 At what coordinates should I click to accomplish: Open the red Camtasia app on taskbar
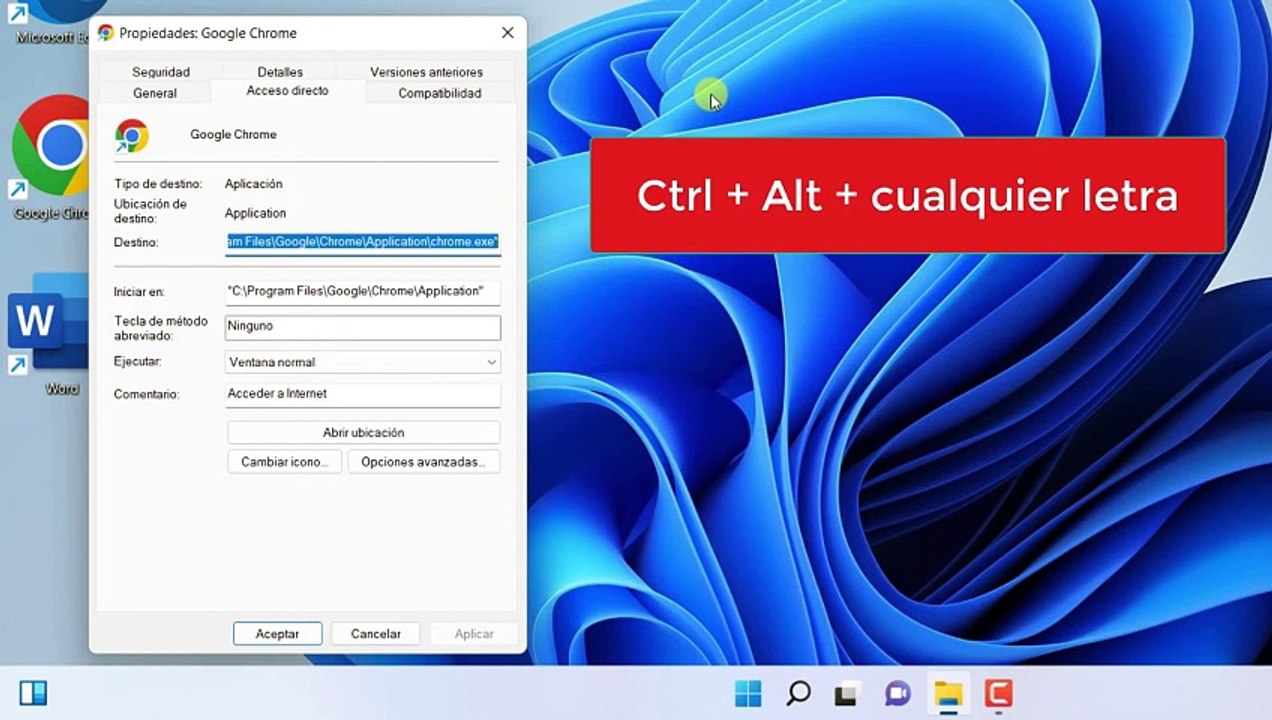click(x=998, y=693)
